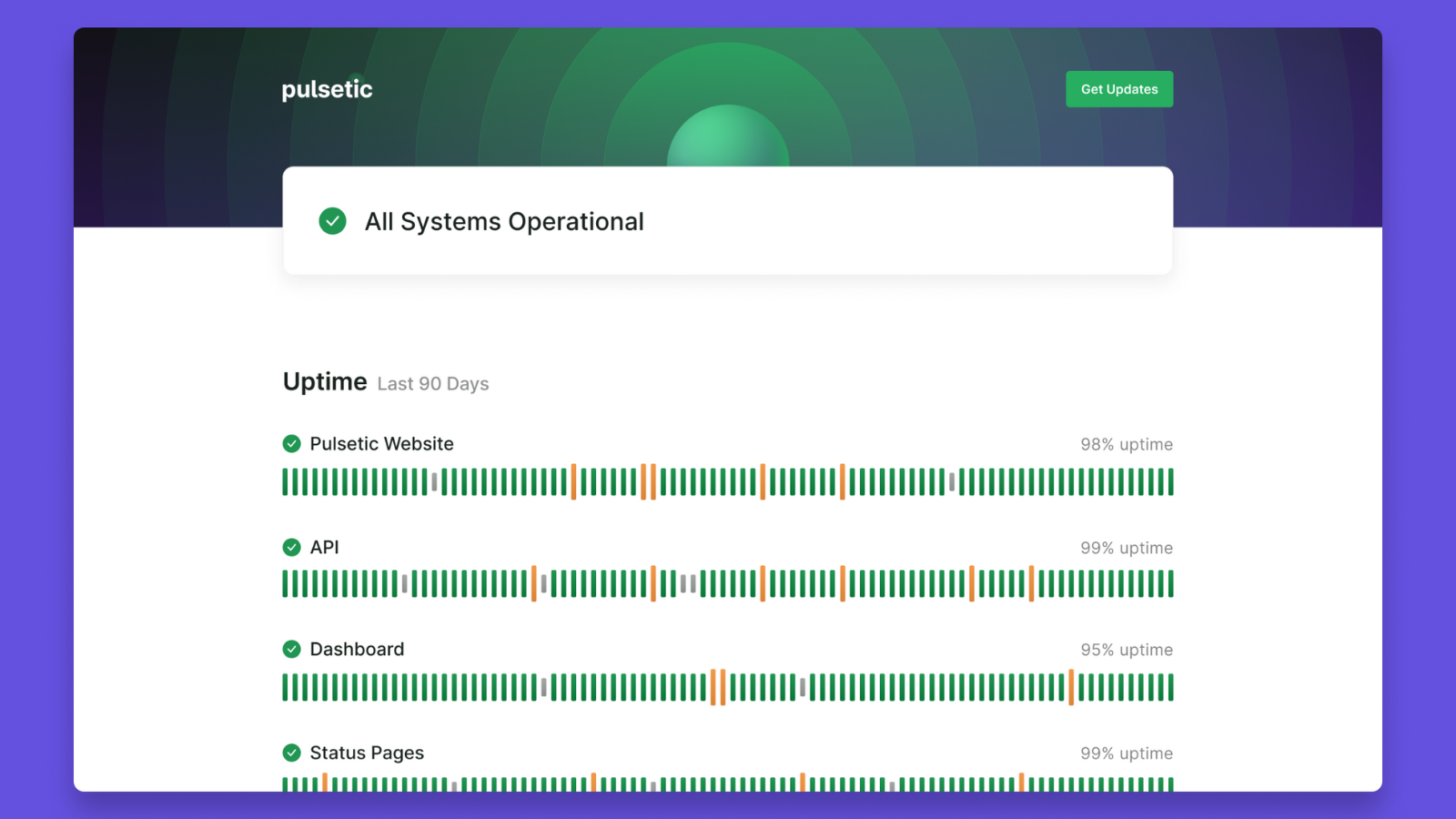Click the green check beside Status Pages
The width and height of the screenshot is (1456, 819).
291,753
